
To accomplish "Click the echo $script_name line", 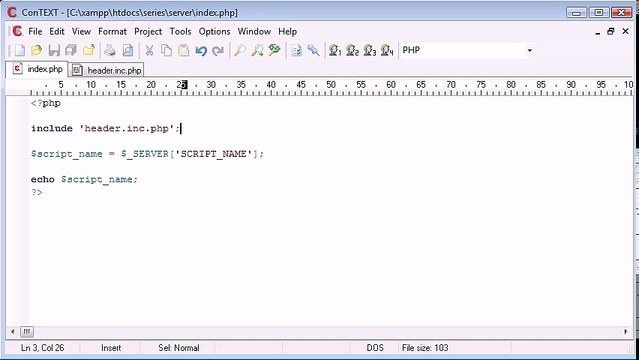I will [x=84, y=179].
